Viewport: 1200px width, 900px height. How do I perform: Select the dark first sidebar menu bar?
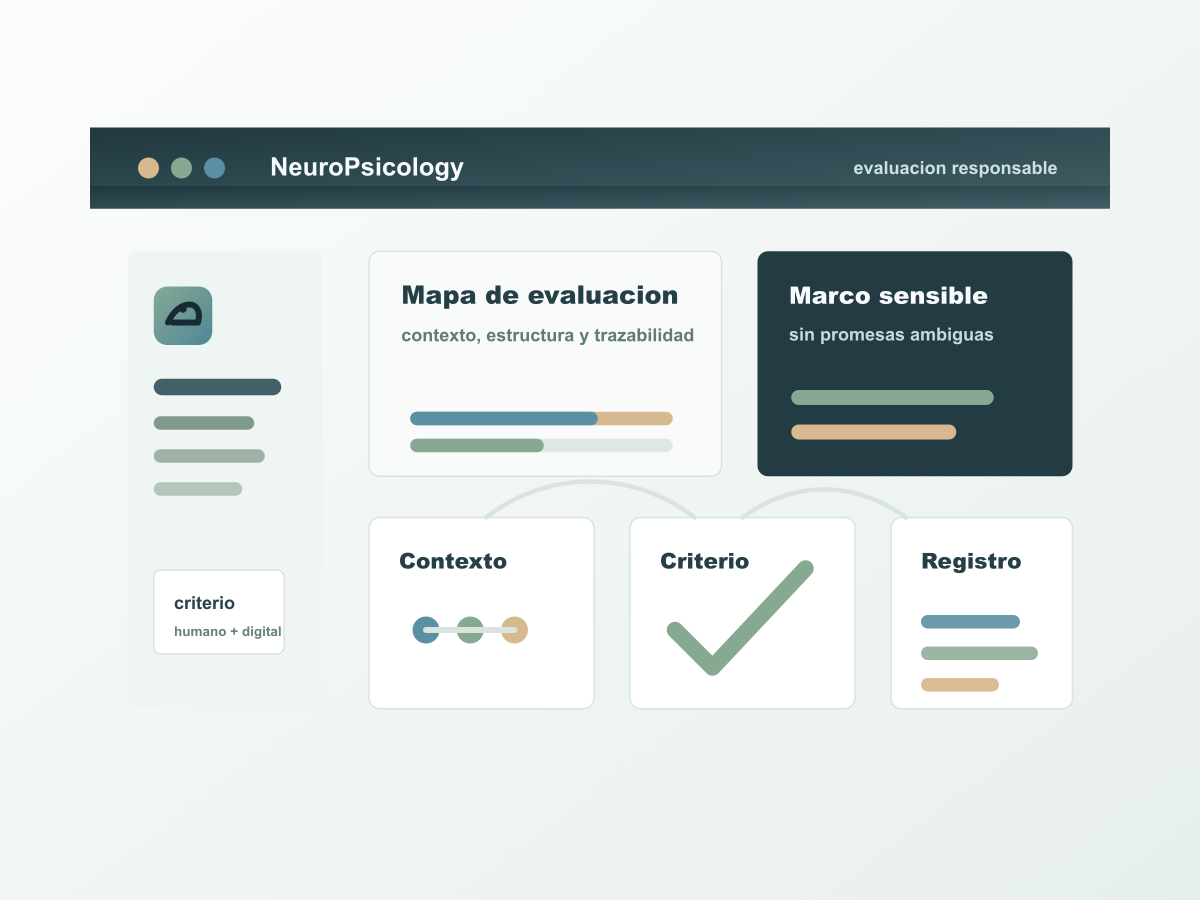[217, 387]
